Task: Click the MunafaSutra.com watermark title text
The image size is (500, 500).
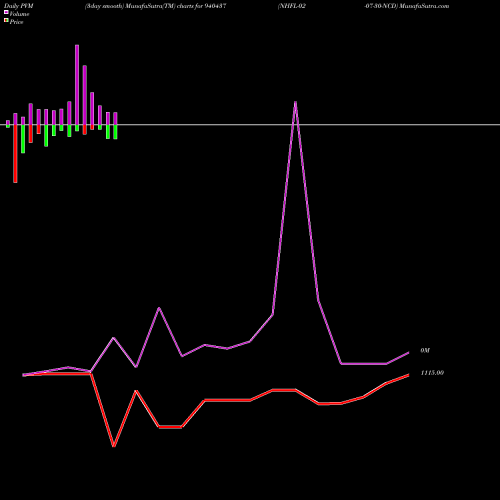Action: [424, 6]
